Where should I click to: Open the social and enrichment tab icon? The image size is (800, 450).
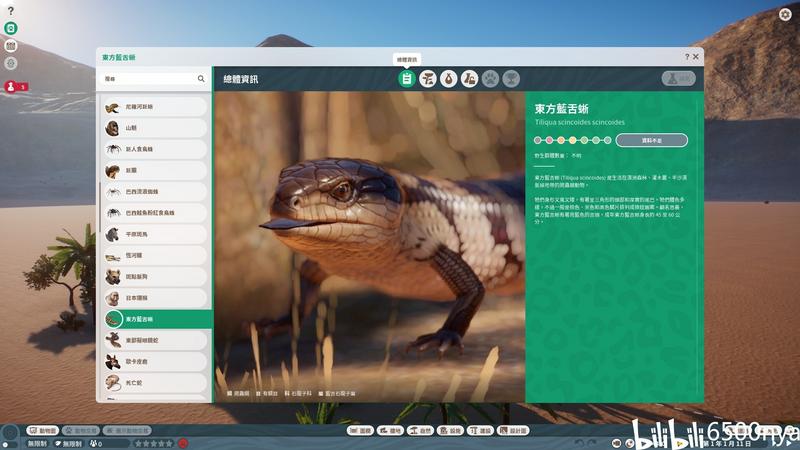click(469, 79)
